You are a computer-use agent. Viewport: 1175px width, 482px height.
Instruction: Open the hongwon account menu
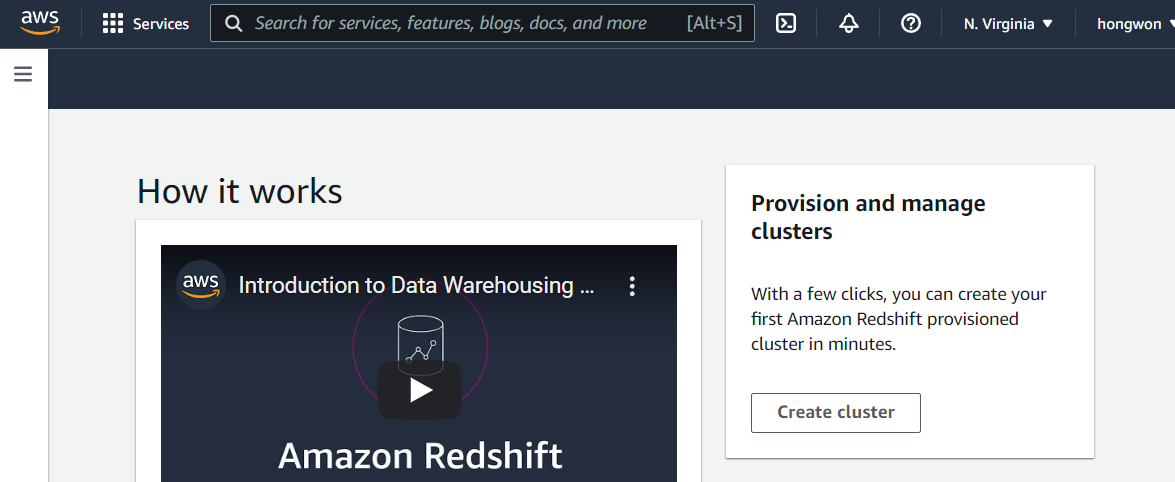click(1135, 23)
